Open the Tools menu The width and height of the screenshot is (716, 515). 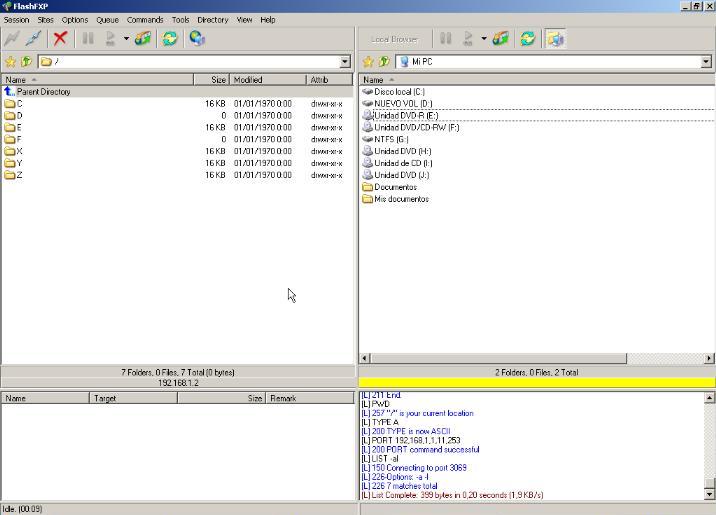point(180,20)
